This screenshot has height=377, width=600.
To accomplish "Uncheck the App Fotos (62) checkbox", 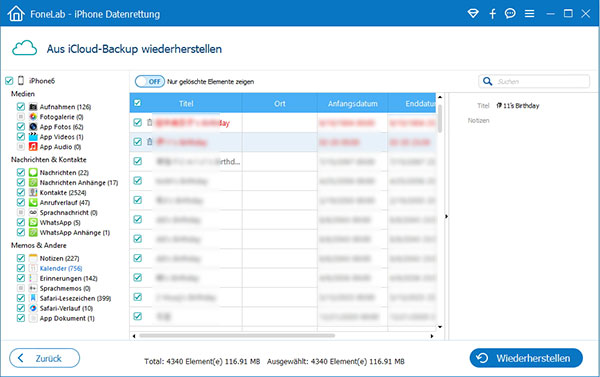I will (x=21, y=127).
